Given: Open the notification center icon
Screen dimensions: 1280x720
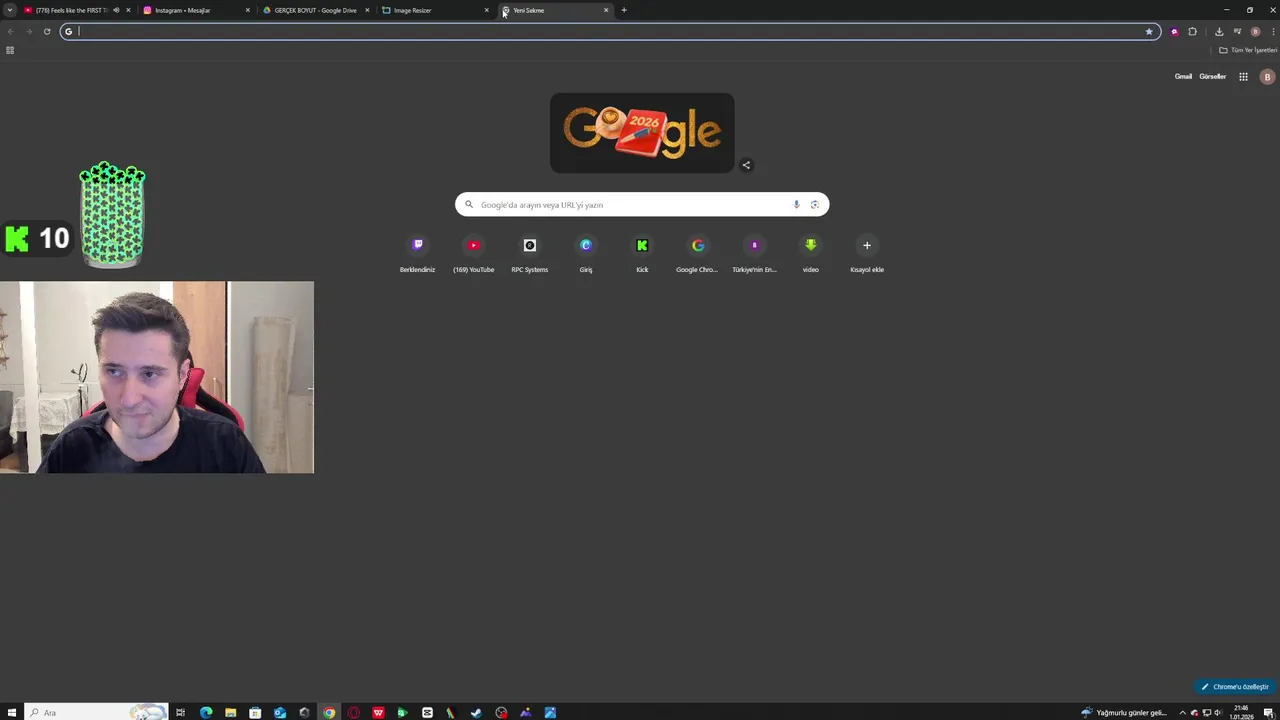Looking at the screenshot, I should 1268,713.
